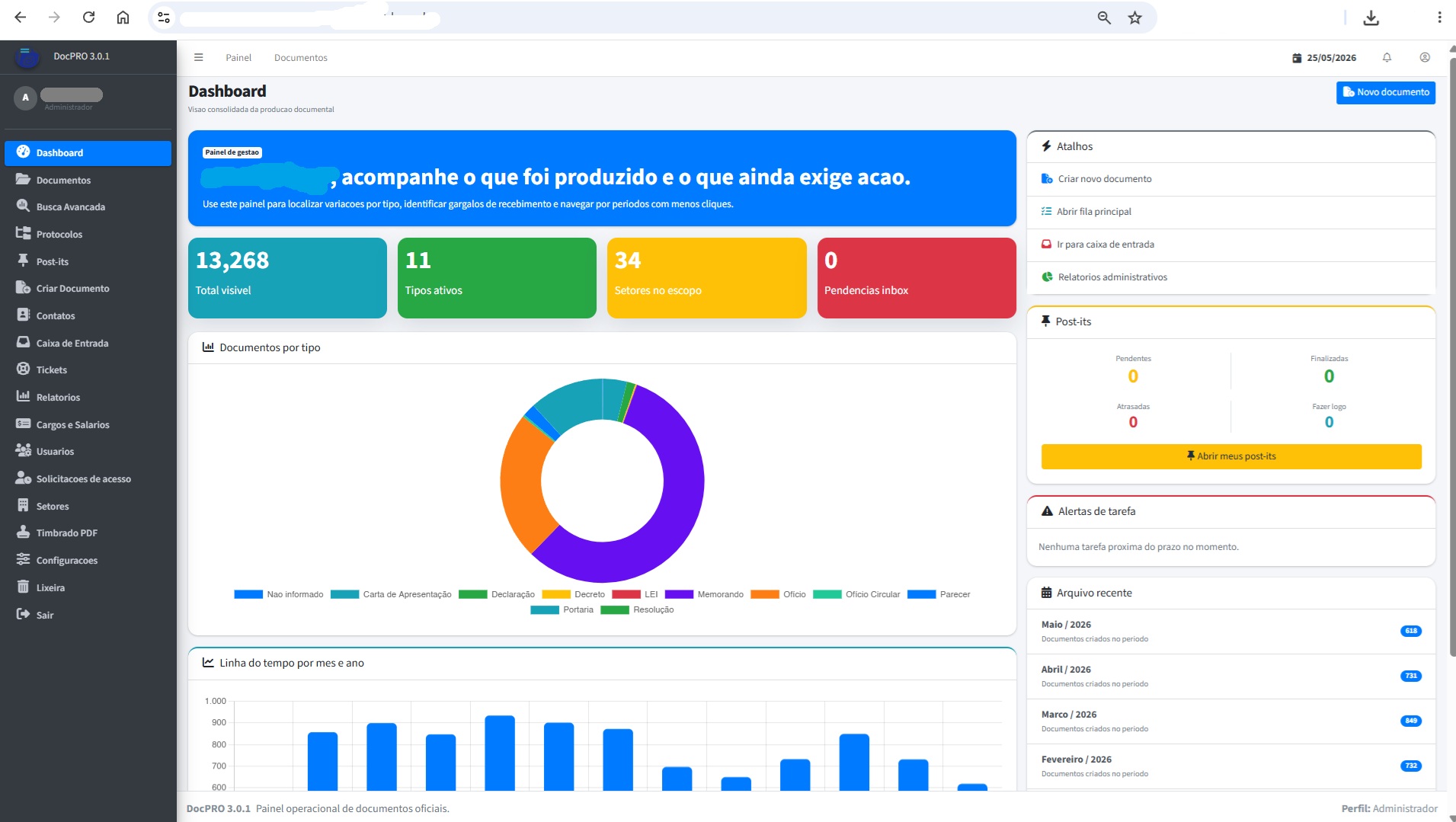This screenshot has height=822, width=1456.
Task: Open Relatorios chart icon in sidebar
Action: (x=23, y=396)
